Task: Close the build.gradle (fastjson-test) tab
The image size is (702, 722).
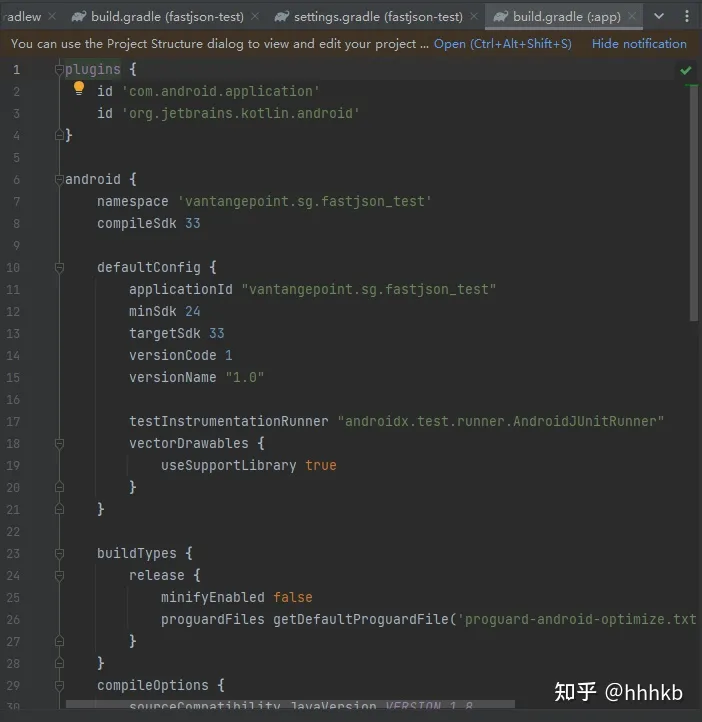Action: (253, 17)
